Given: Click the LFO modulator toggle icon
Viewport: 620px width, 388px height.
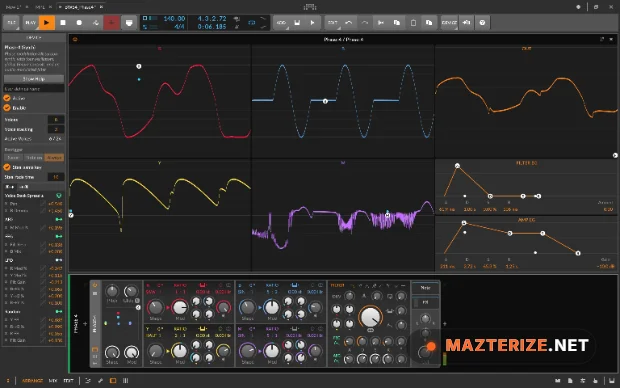Looking at the screenshot, I should (x=59, y=260).
